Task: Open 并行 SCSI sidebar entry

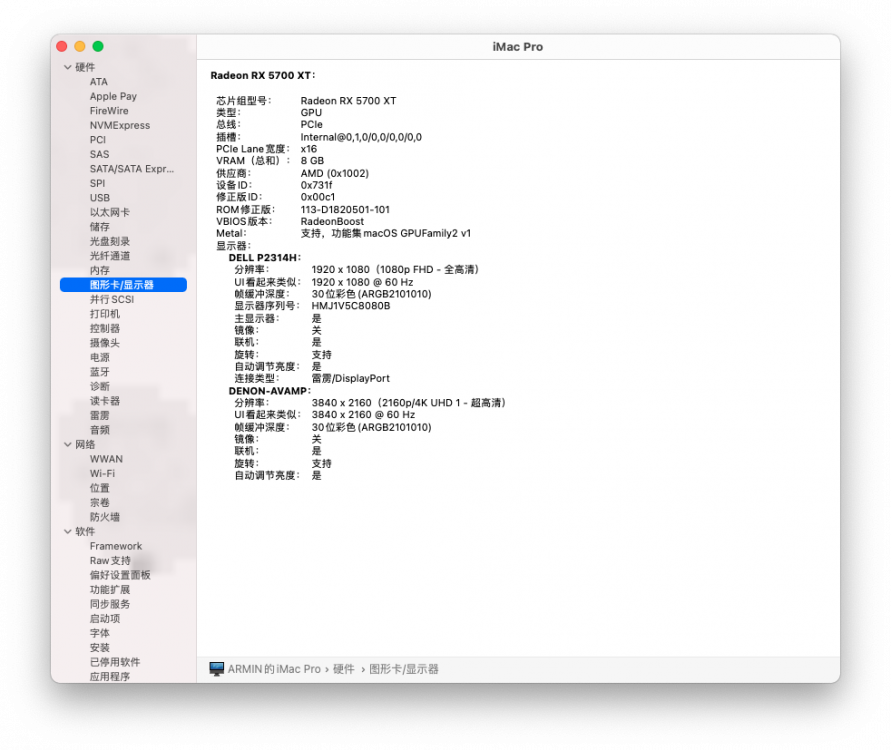Action: [x=112, y=299]
